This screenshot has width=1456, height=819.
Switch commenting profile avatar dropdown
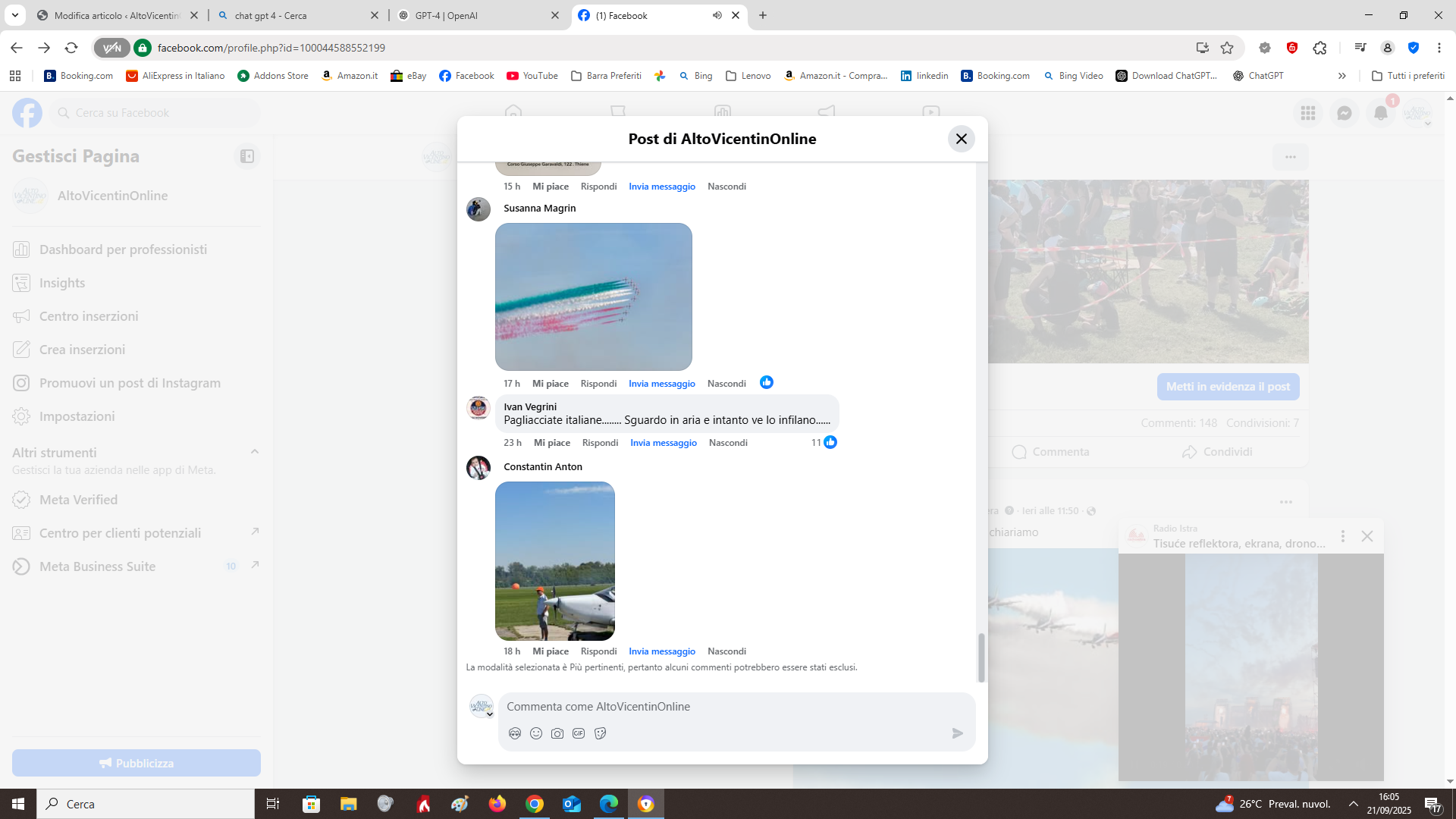click(482, 707)
